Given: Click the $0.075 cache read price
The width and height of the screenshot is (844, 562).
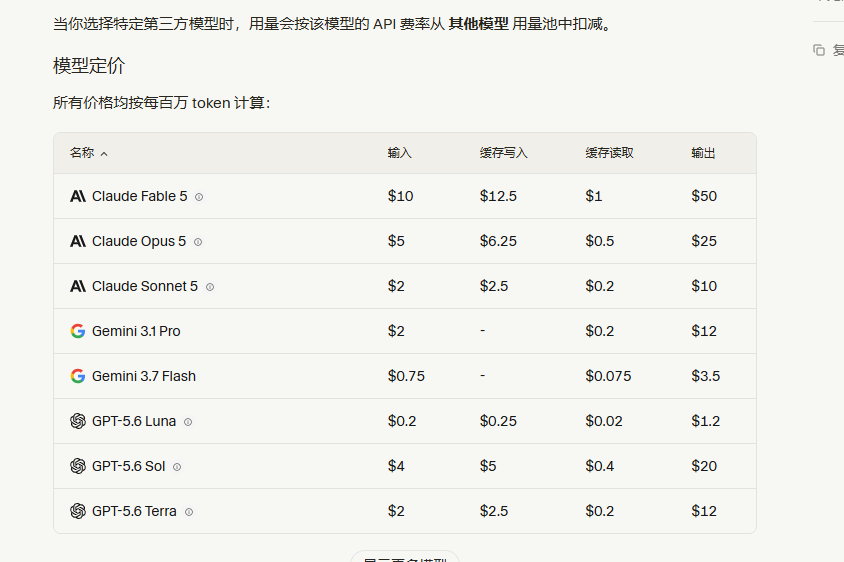Looking at the screenshot, I should coord(608,376).
